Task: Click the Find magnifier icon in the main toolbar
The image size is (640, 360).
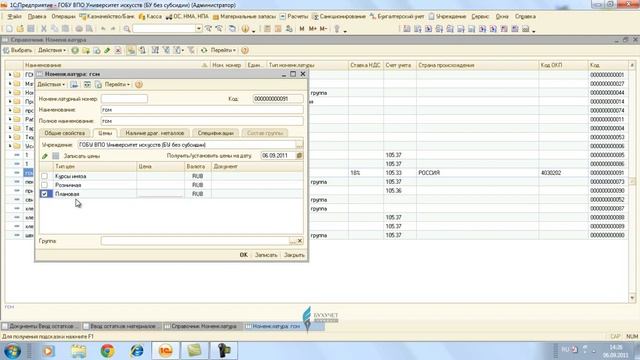Action: pos(127,29)
